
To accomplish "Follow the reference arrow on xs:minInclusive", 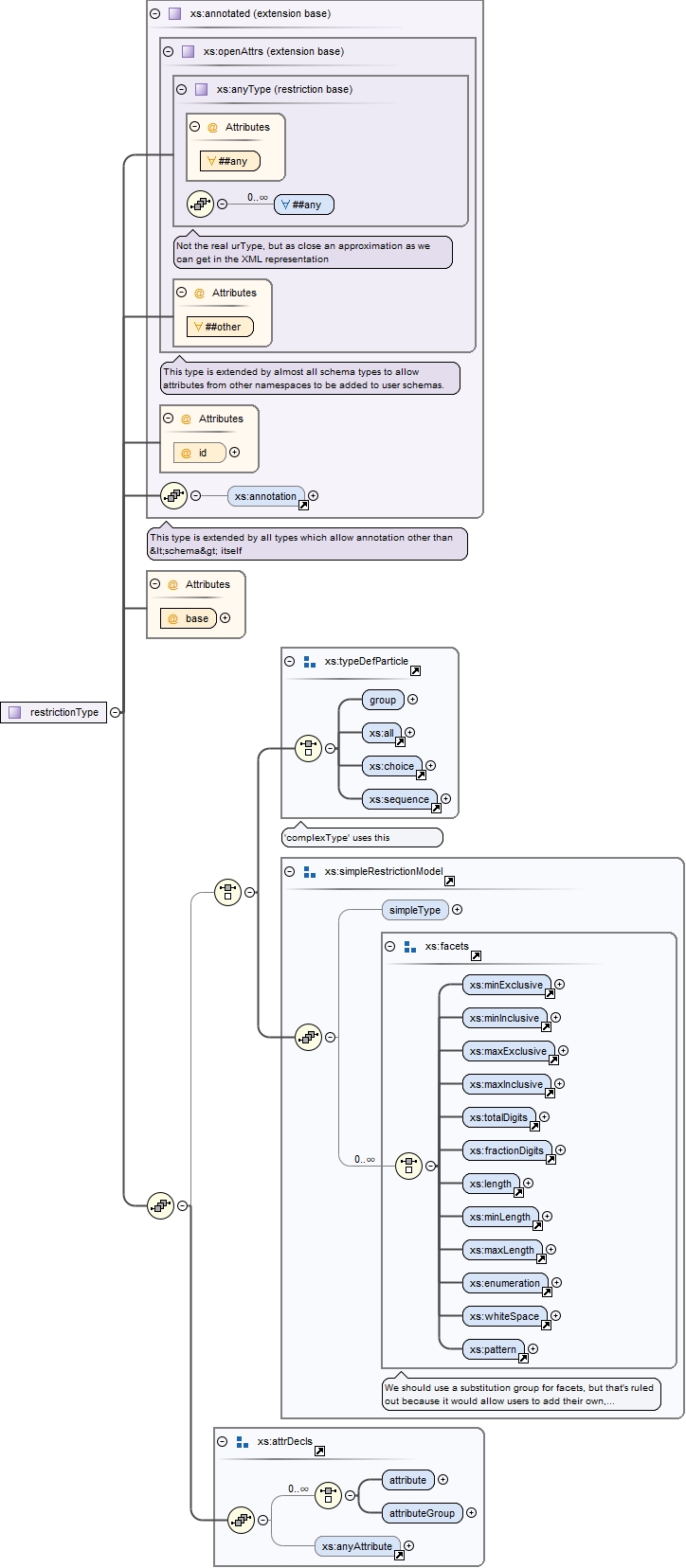I will (546, 1026).
